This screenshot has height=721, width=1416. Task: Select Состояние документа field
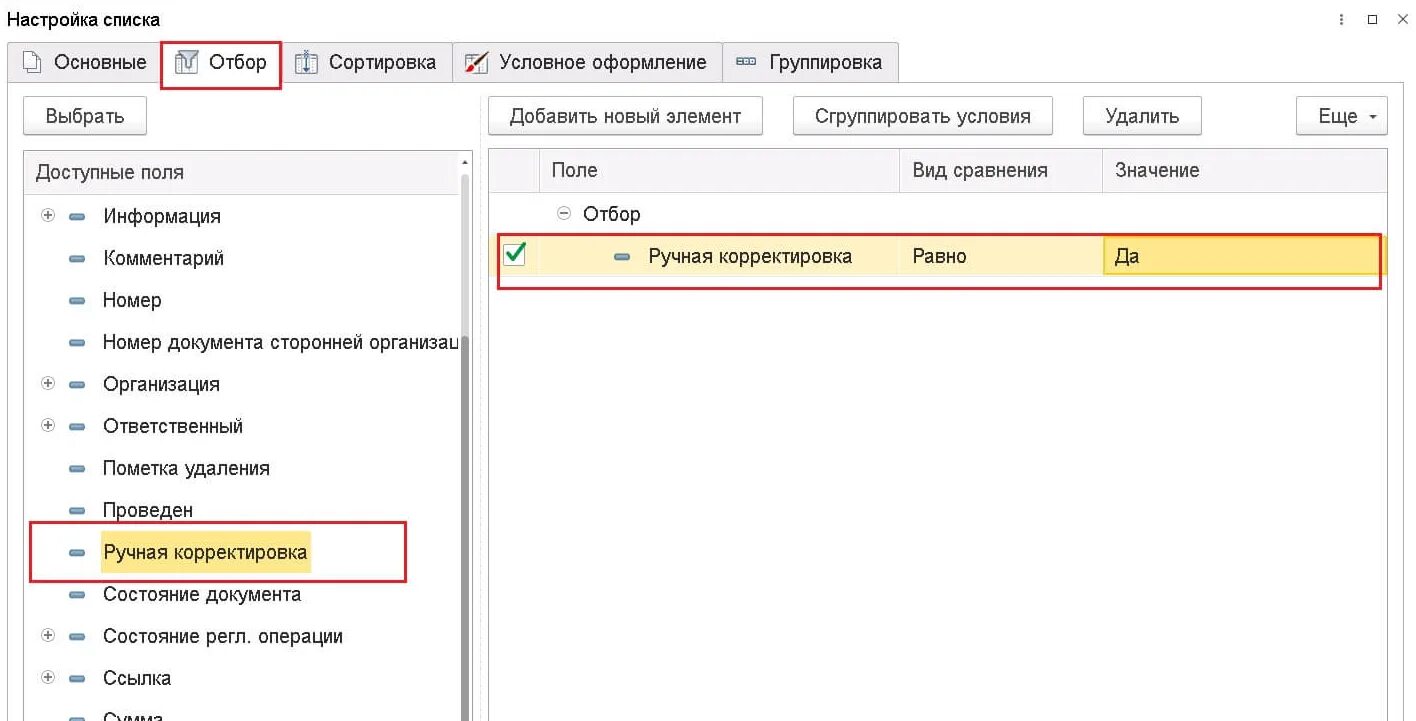pyautogui.click(x=202, y=594)
